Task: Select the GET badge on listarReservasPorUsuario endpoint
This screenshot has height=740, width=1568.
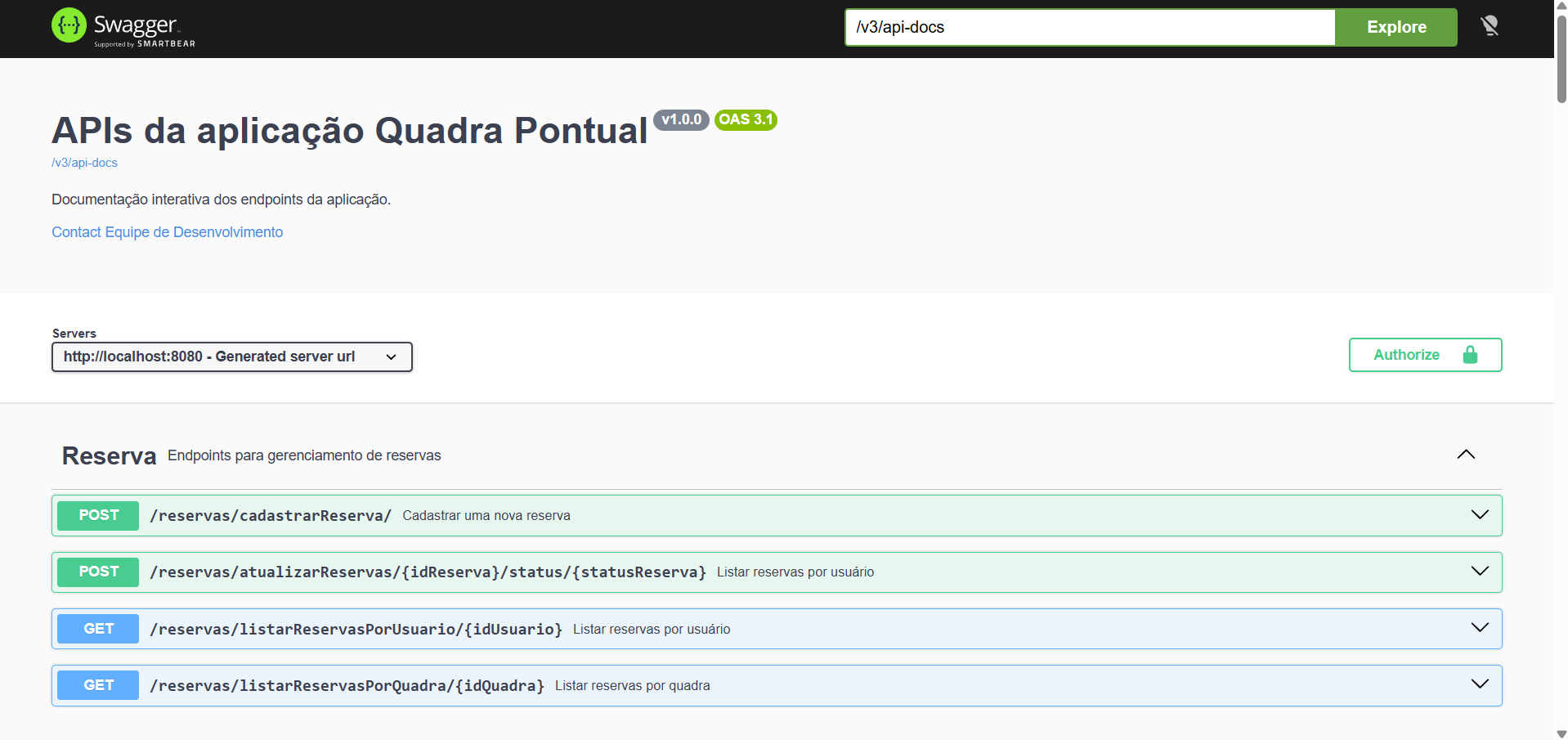Action: pos(97,628)
